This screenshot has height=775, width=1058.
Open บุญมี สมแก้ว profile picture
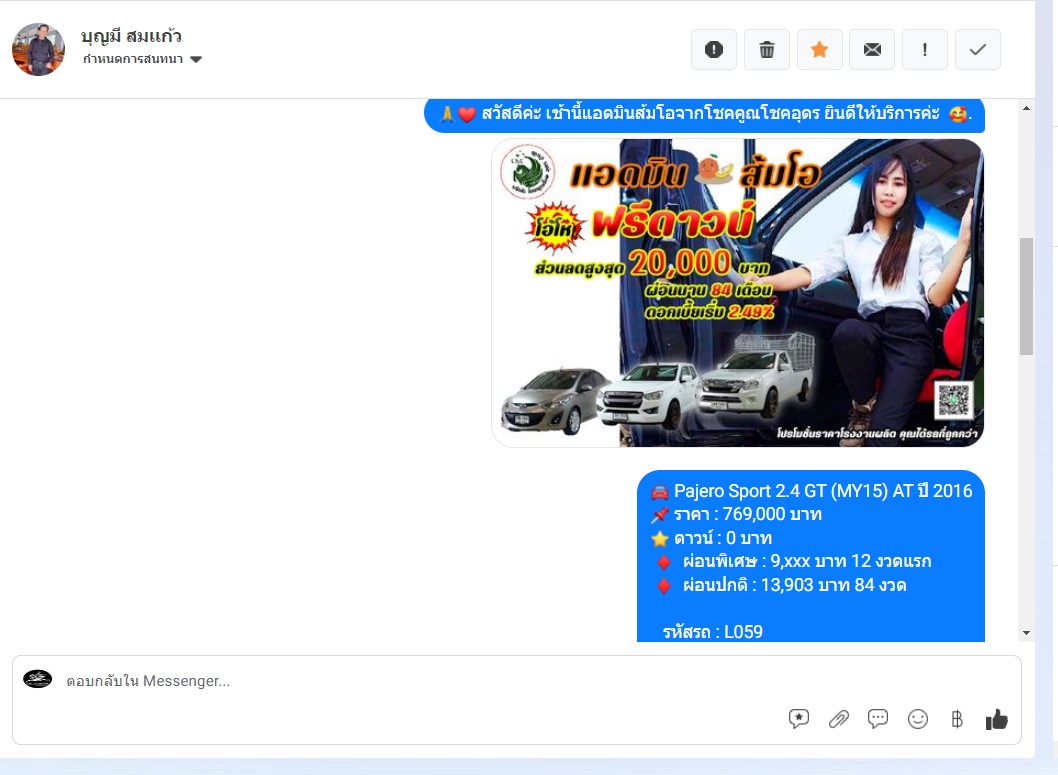(x=38, y=49)
